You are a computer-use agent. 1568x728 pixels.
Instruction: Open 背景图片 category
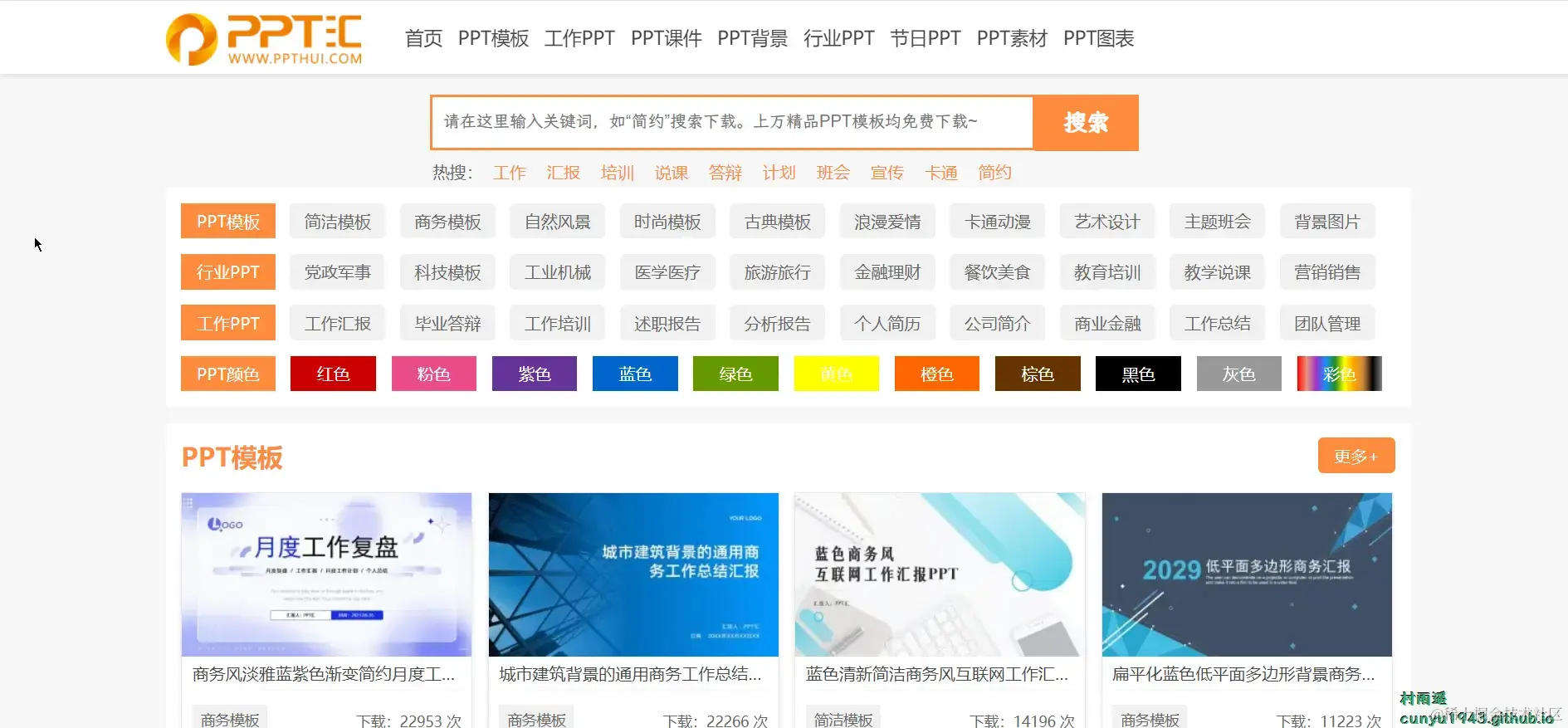[1327, 222]
